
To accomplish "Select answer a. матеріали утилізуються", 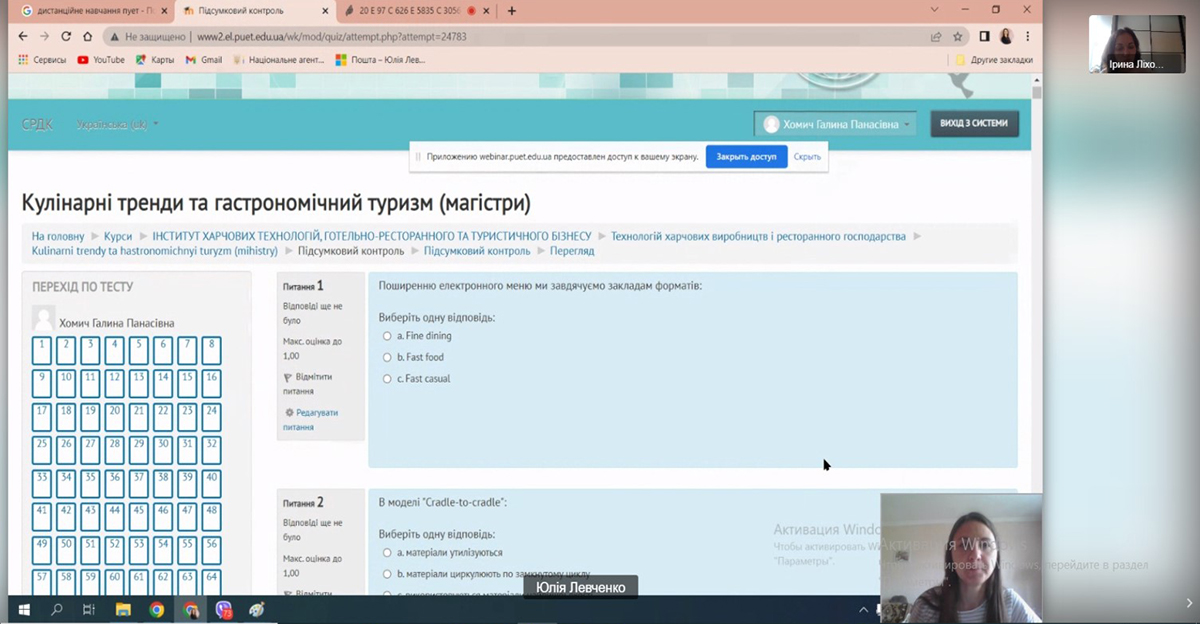I will pyautogui.click(x=388, y=552).
